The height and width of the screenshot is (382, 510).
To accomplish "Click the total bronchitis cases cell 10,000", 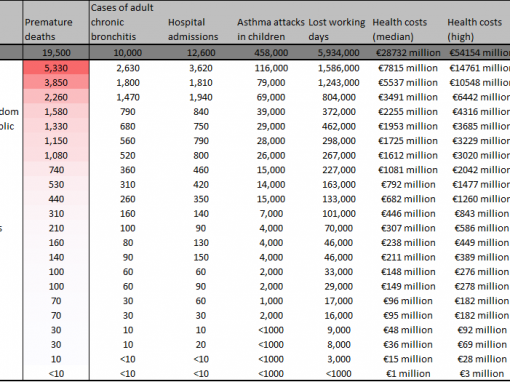I will [x=128, y=53].
